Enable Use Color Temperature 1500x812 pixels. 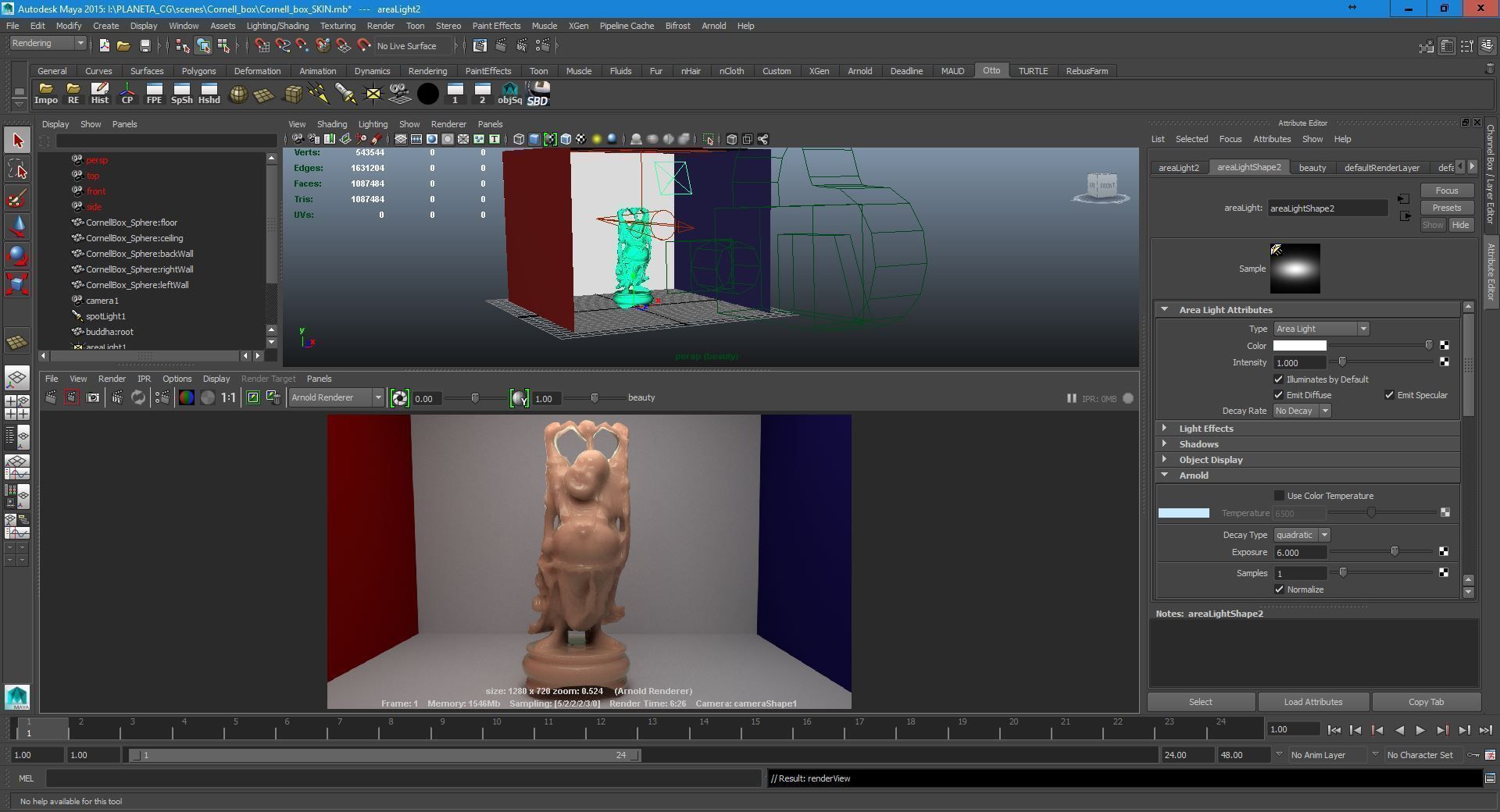coord(1279,495)
